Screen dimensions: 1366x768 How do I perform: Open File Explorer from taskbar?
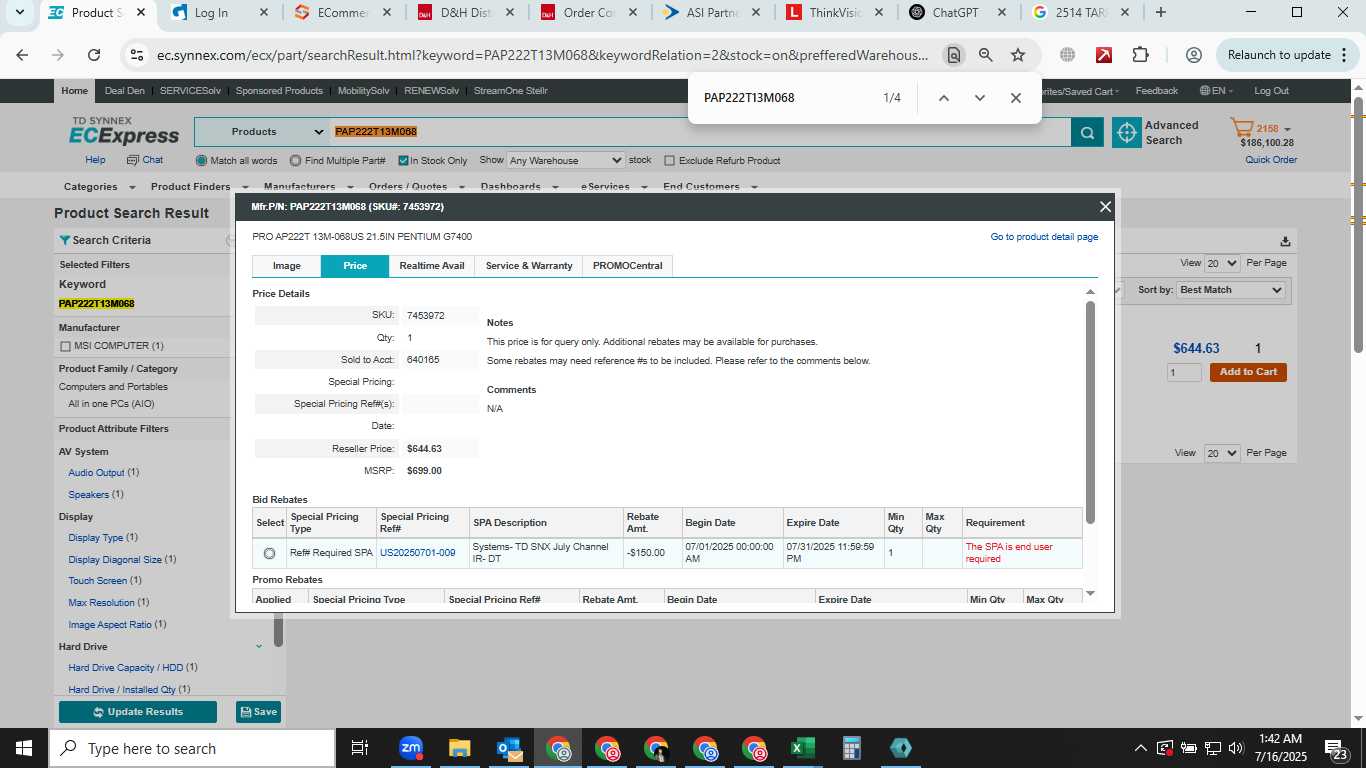[459, 748]
